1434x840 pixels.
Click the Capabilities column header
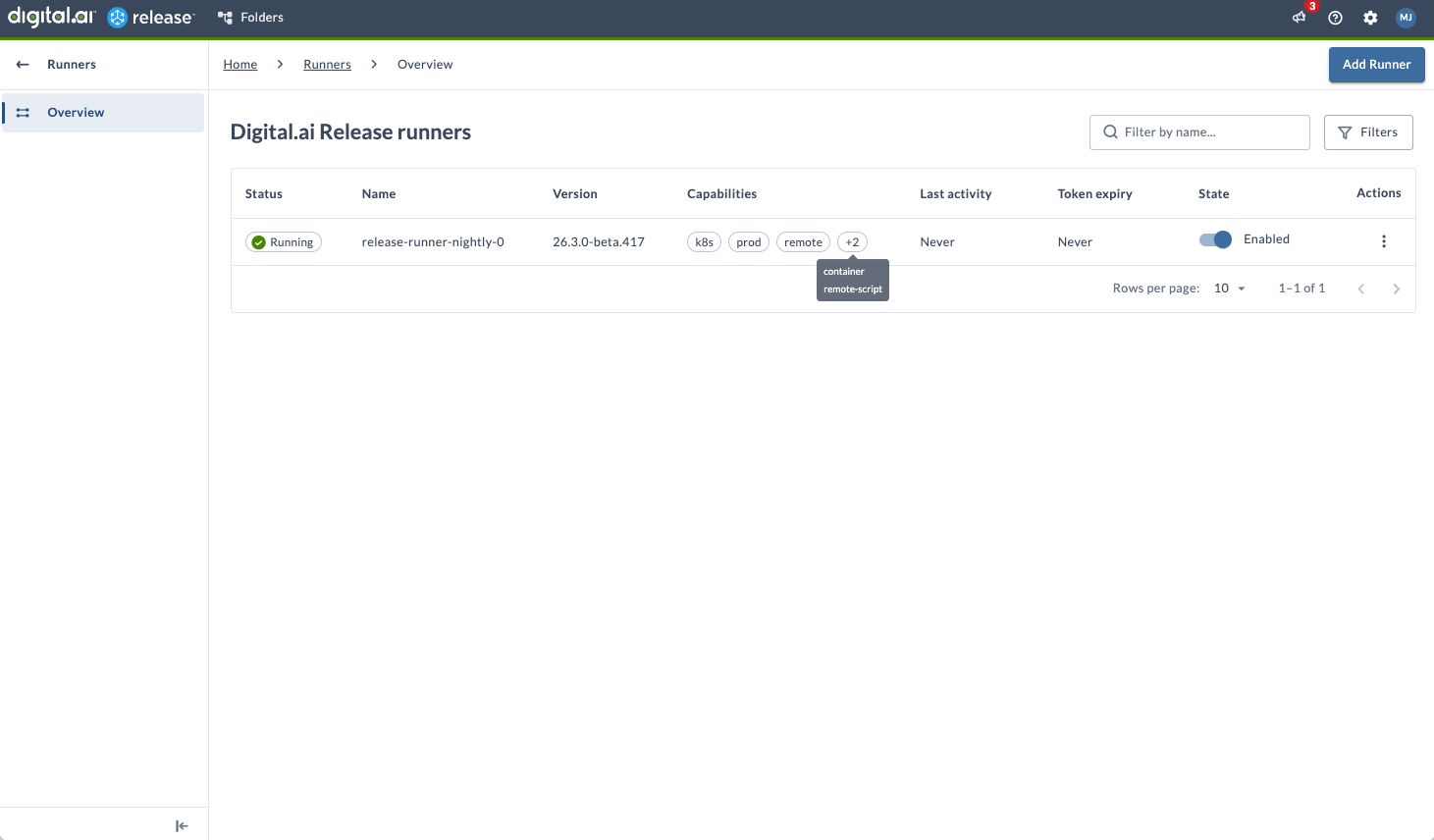[722, 194]
